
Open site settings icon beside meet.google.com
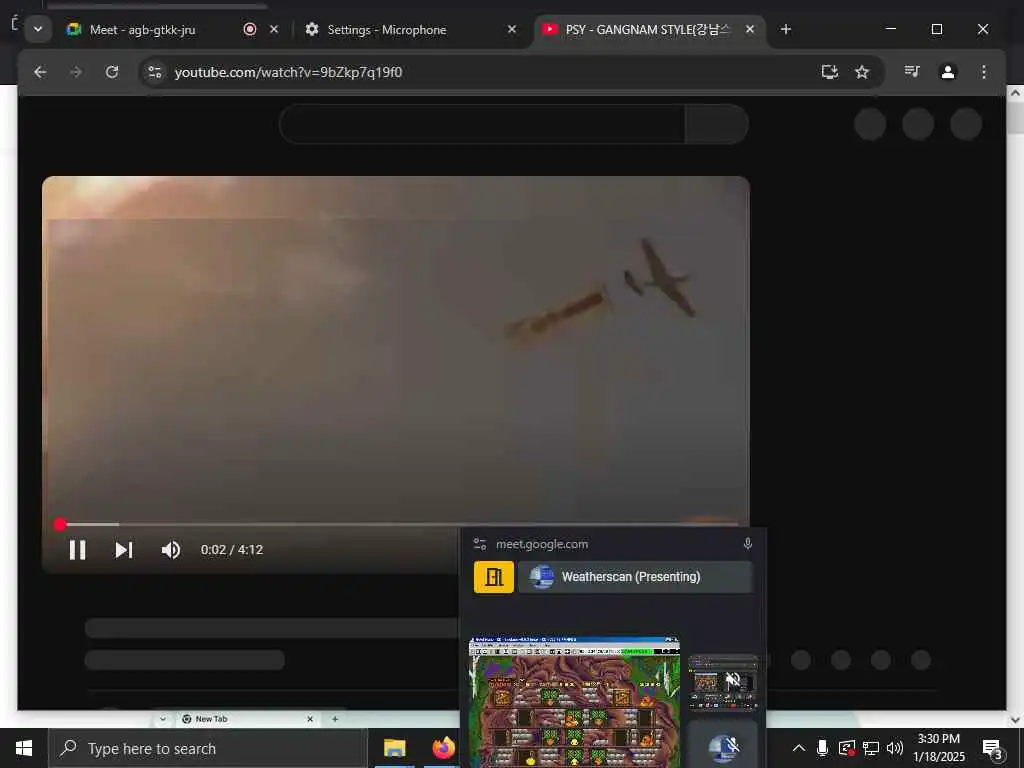[x=480, y=544]
